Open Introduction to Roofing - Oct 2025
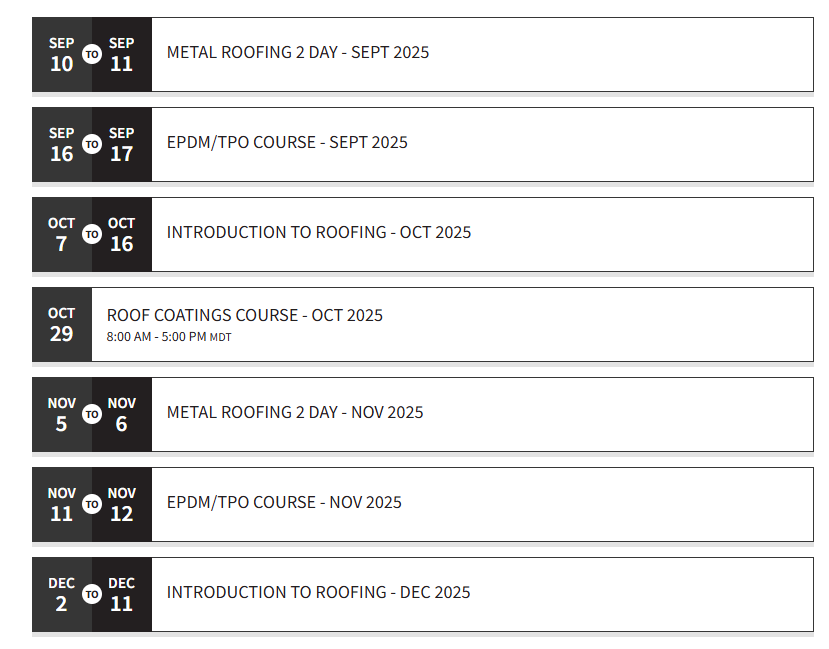The width and height of the screenshot is (829, 649). [319, 232]
